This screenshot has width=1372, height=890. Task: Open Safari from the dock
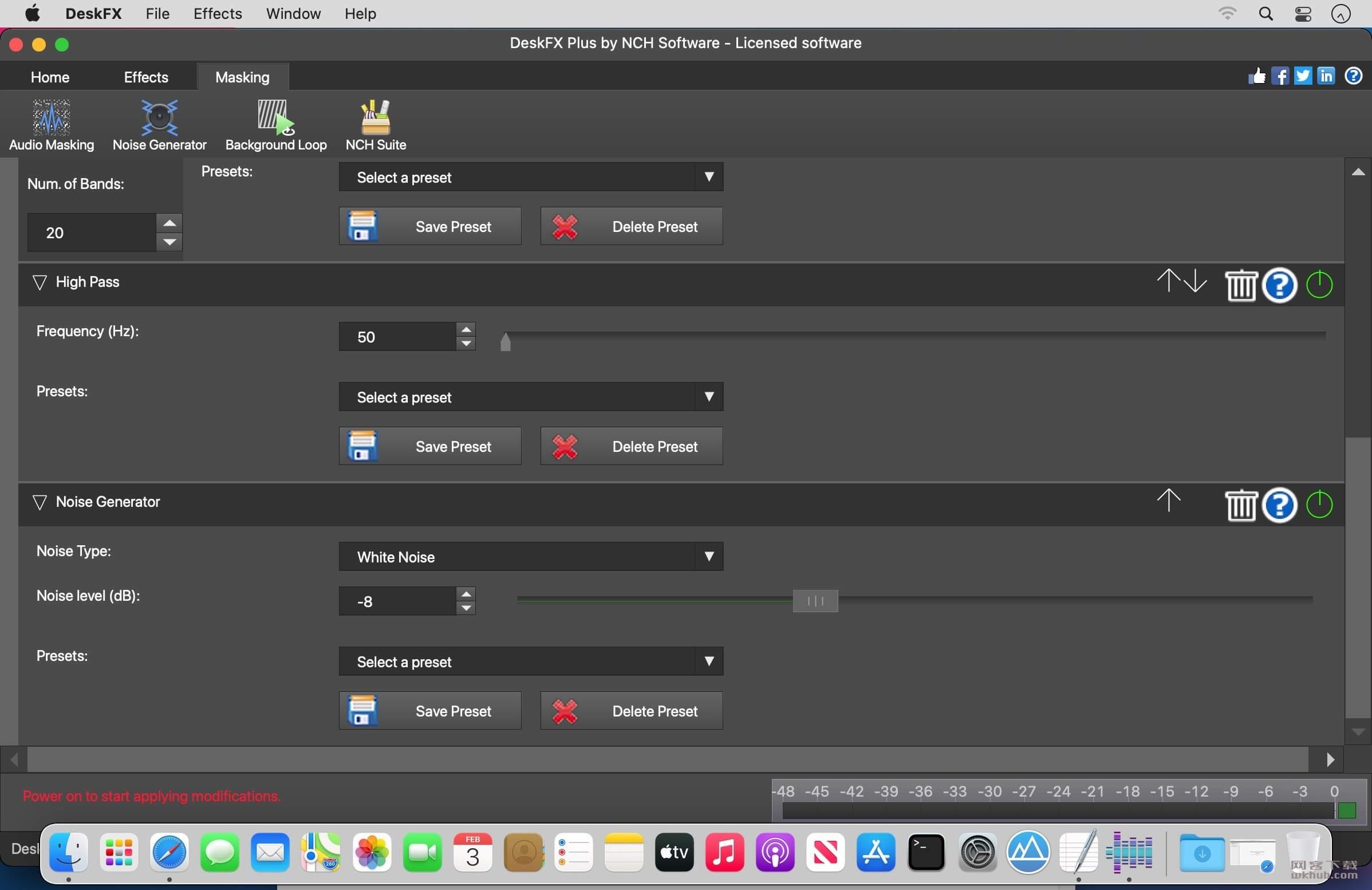tap(169, 852)
